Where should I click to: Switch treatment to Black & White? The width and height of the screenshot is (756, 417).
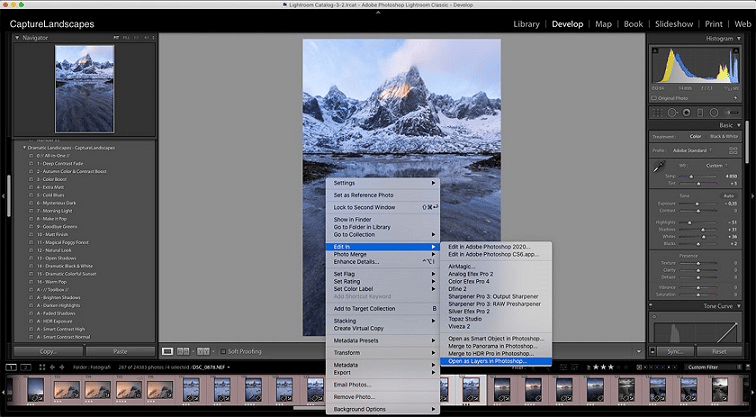pyautogui.click(x=724, y=136)
